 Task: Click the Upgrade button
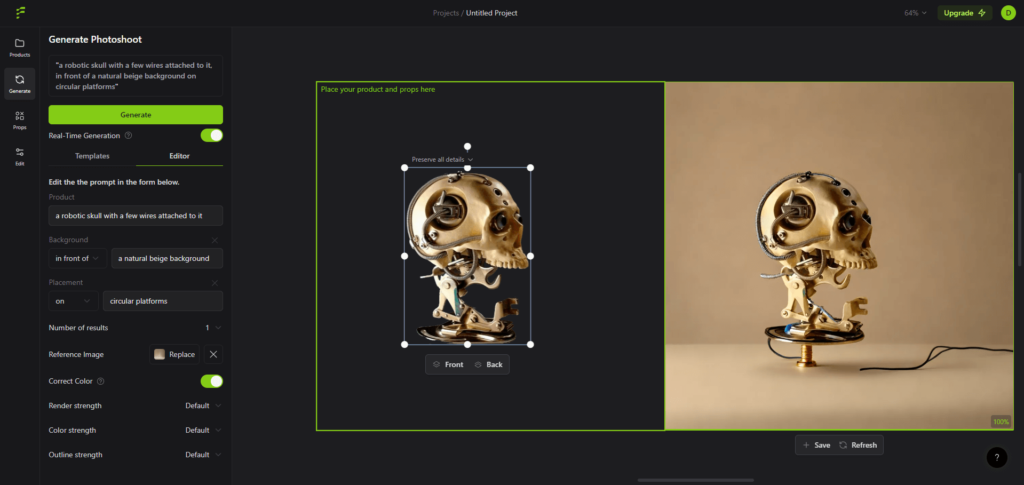(965, 13)
